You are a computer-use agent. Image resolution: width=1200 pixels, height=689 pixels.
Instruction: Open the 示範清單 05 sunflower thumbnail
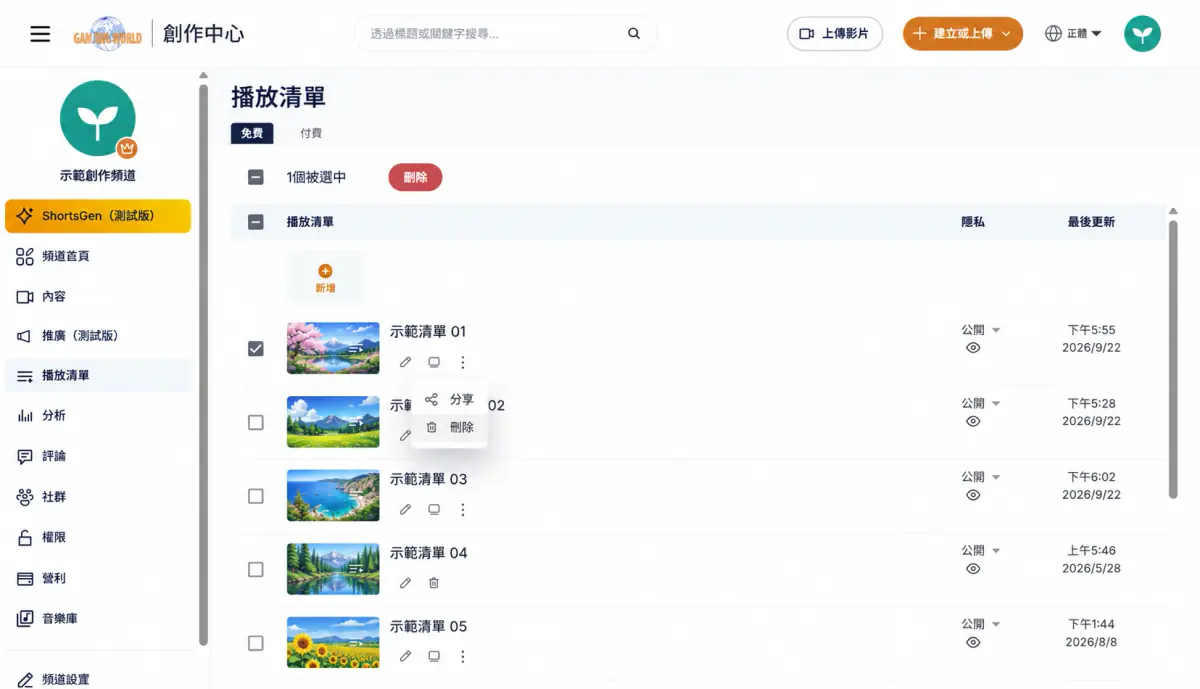[333, 642]
